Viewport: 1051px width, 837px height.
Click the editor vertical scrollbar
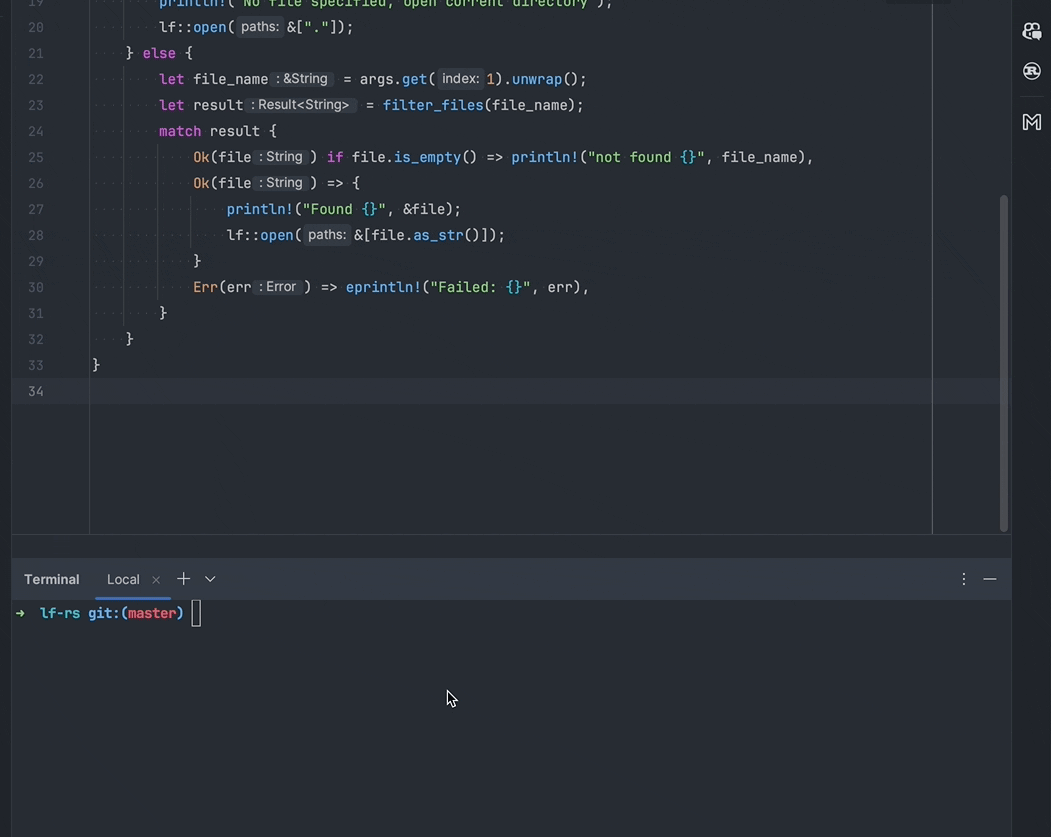click(x=1003, y=363)
